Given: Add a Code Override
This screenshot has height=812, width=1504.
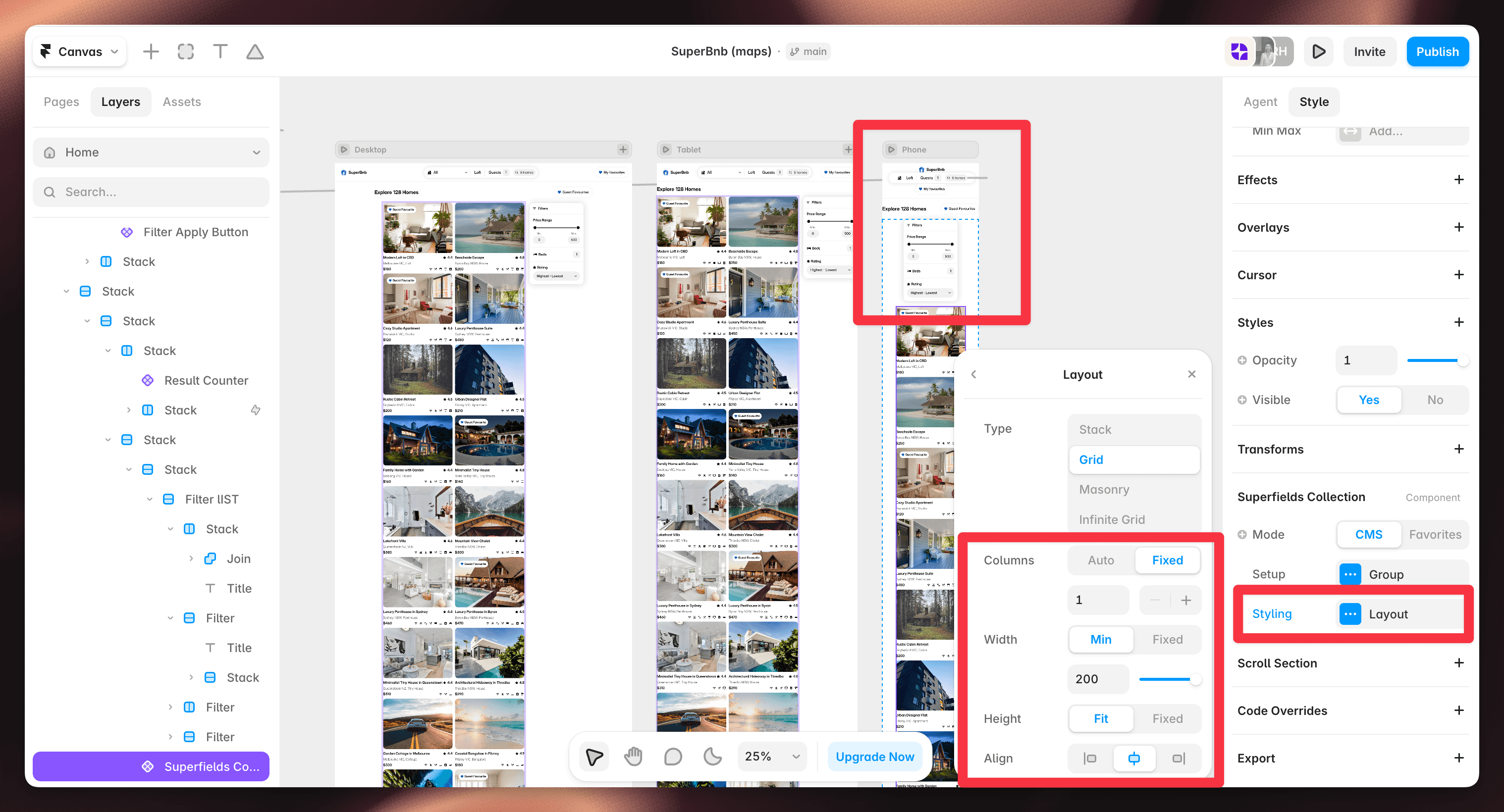Looking at the screenshot, I should pos(1458,710).
